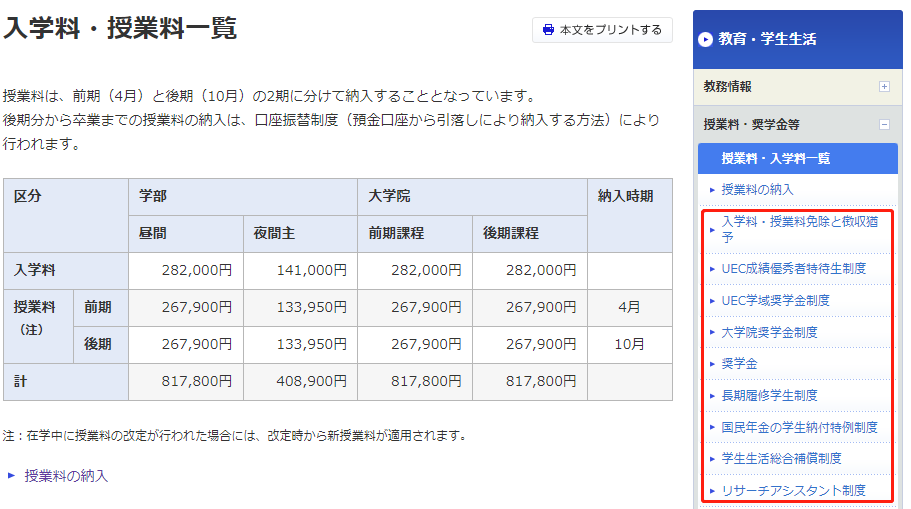Follow the 授業料の納入 link below the table
Screen dimensions: 911x509
point(66,476)
